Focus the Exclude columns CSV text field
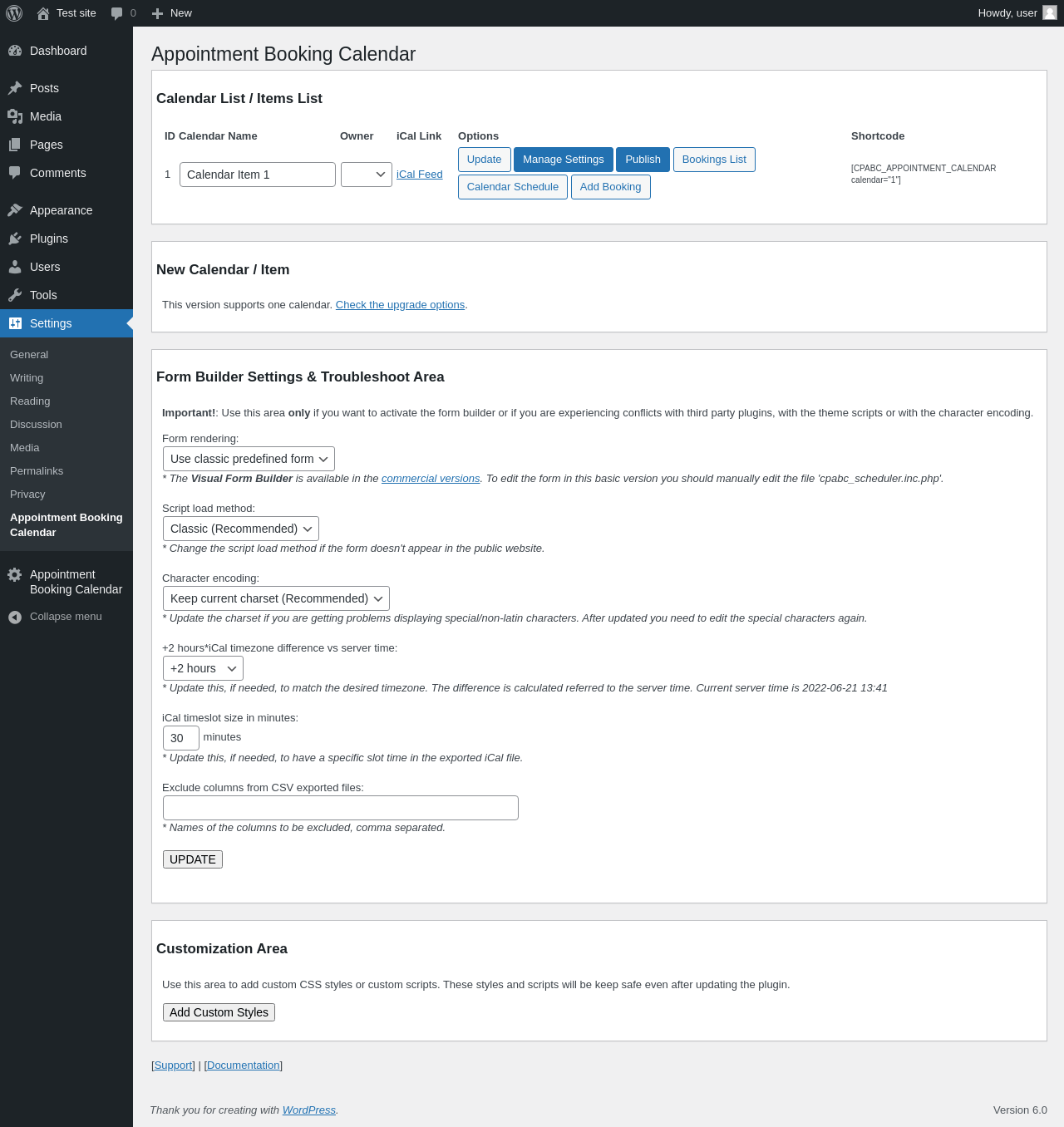The width and height of the screenshot is (1064, 1127). [x=341, y=808]
